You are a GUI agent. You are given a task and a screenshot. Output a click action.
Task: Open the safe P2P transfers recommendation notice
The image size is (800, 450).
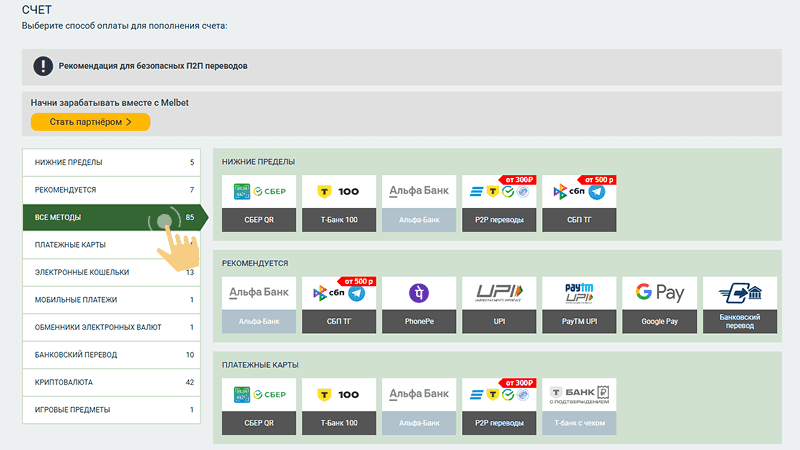point(402,67)
